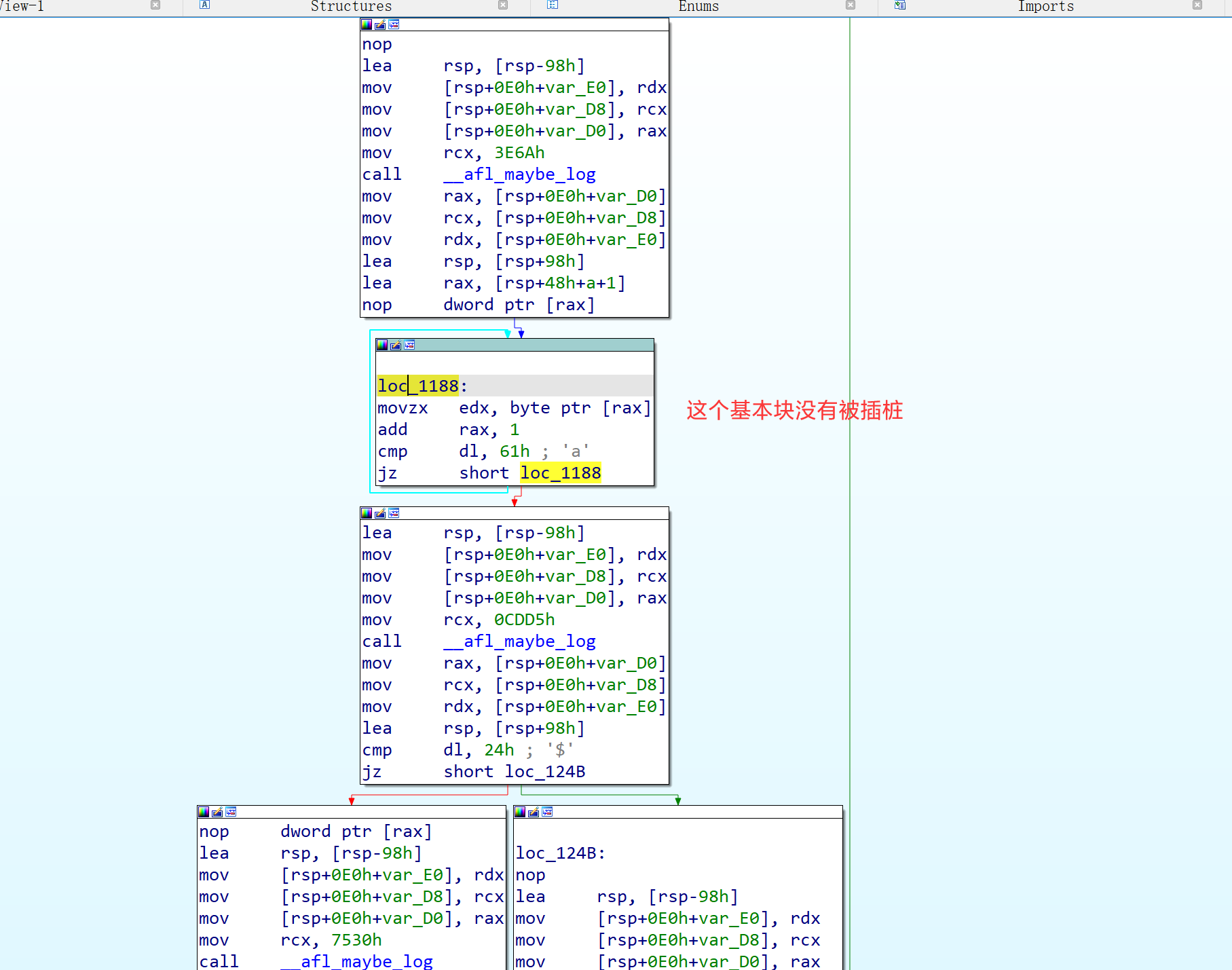The width and height of the screenshot is (1232, 970).
Task: Switch to the Structures tab
Action: coord(351,6)
